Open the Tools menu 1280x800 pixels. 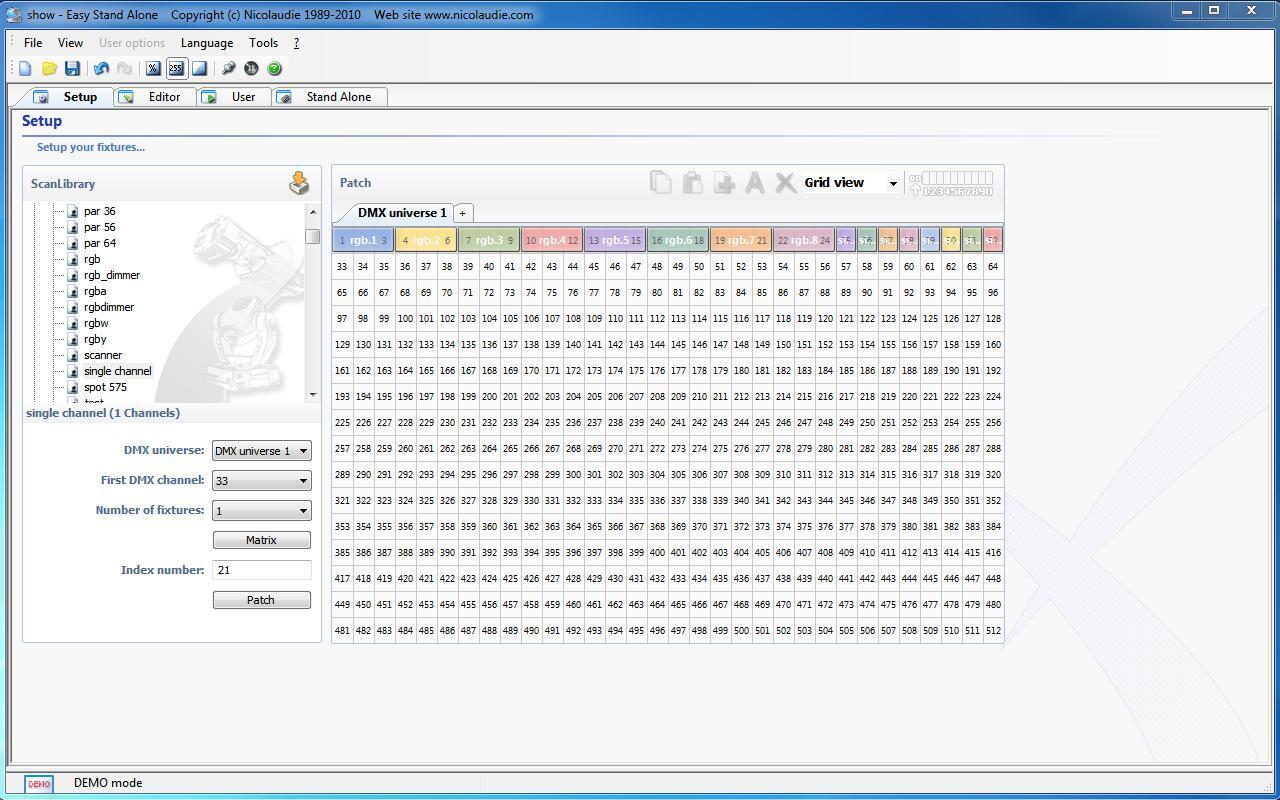pos(263,43)
